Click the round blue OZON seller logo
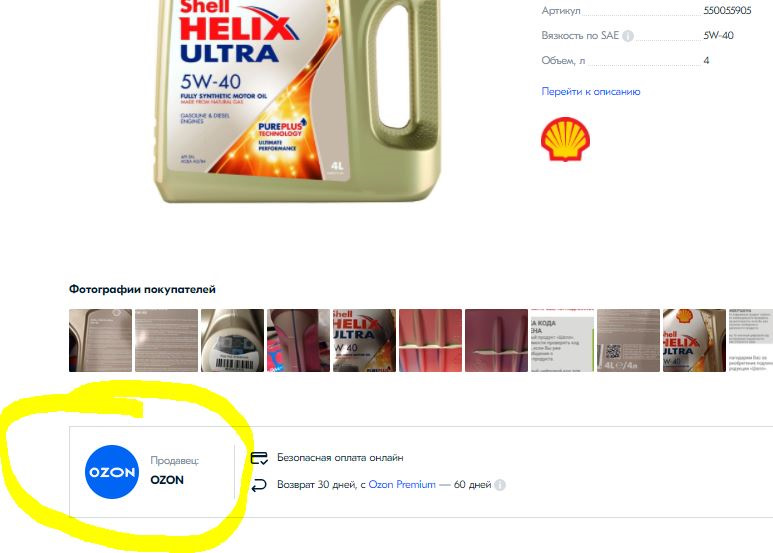 (112, 472)
